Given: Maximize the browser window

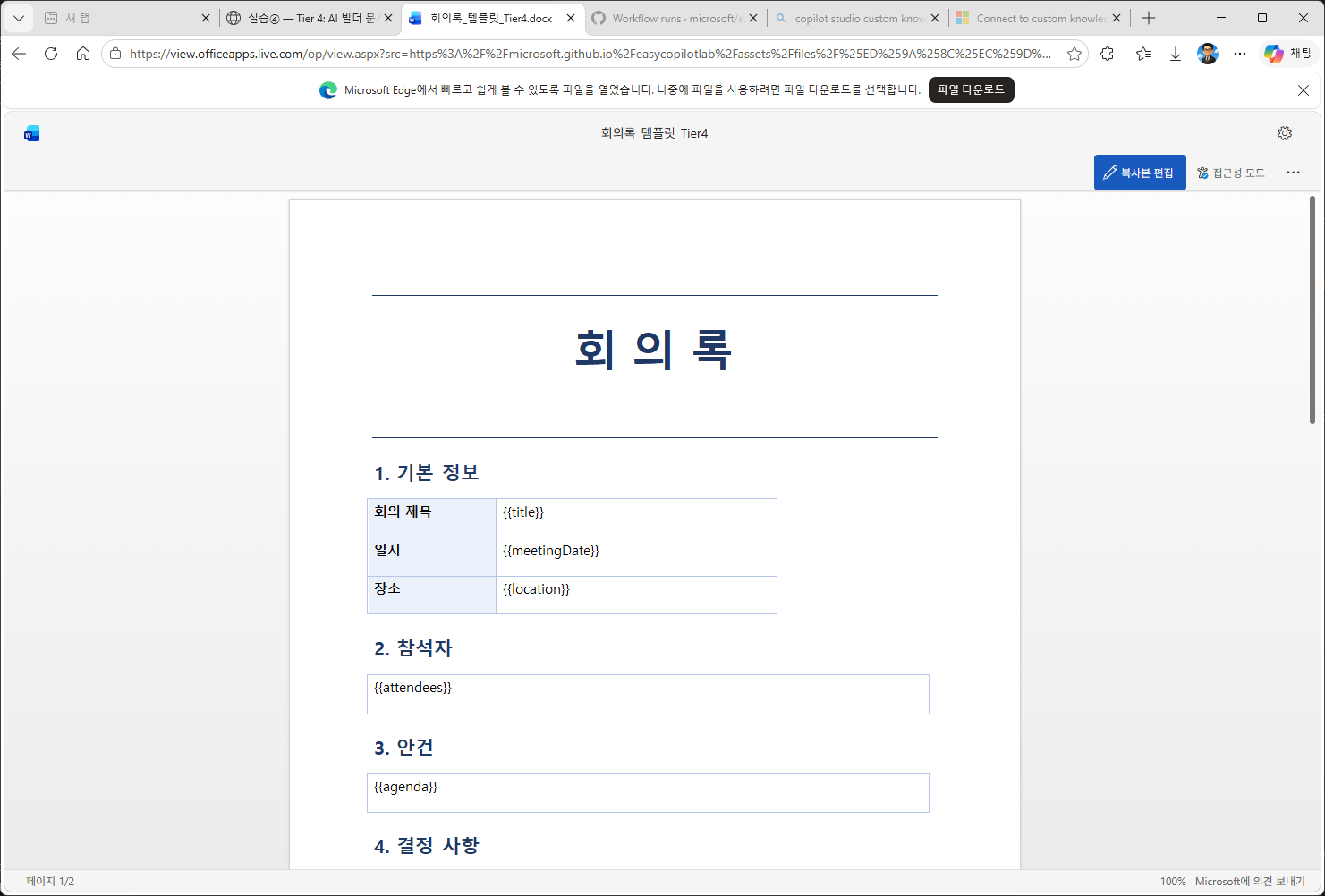Looking at the screenshot, I should tap(1262, 18).
